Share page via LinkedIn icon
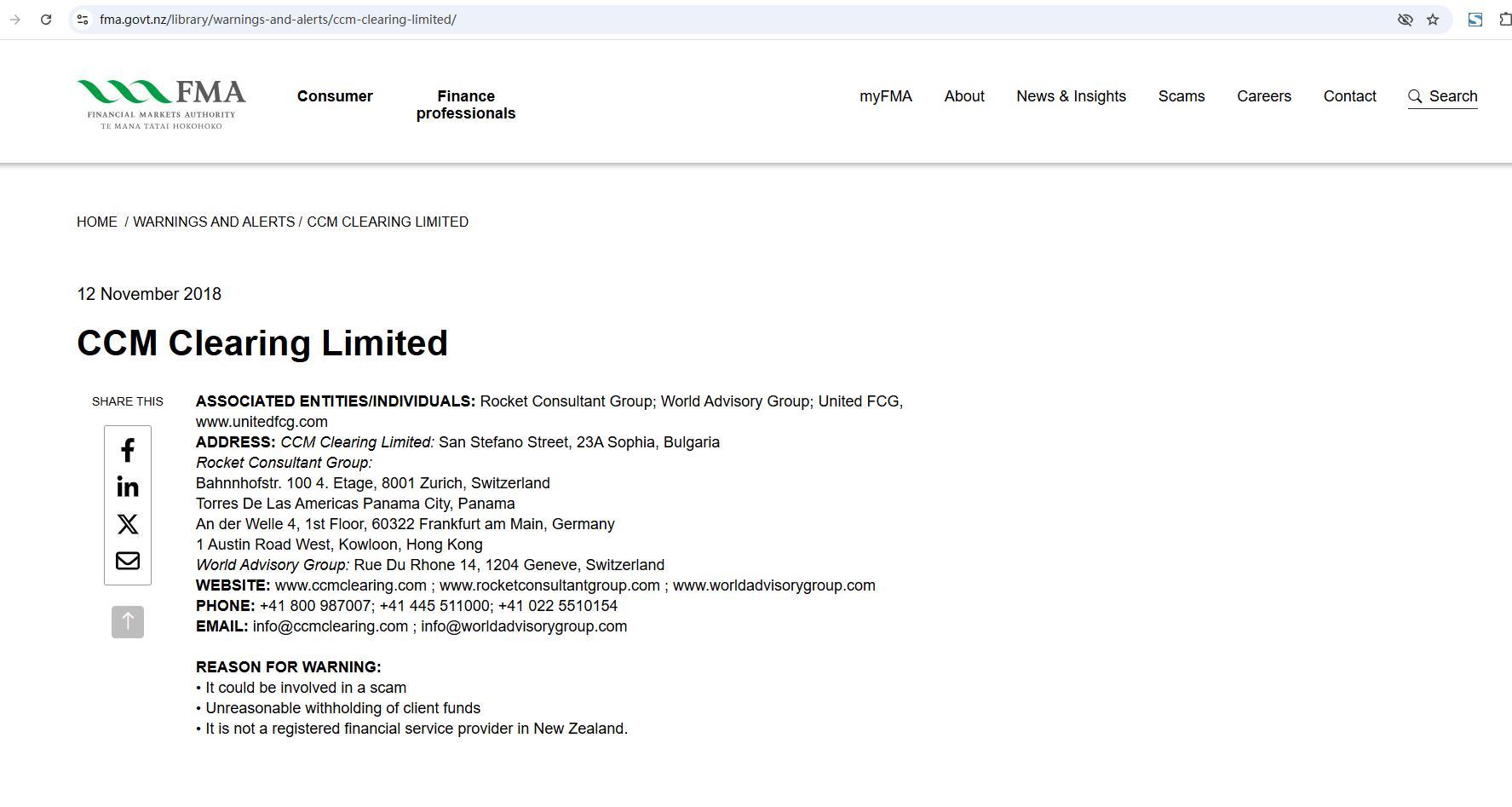 pos(128,487)
